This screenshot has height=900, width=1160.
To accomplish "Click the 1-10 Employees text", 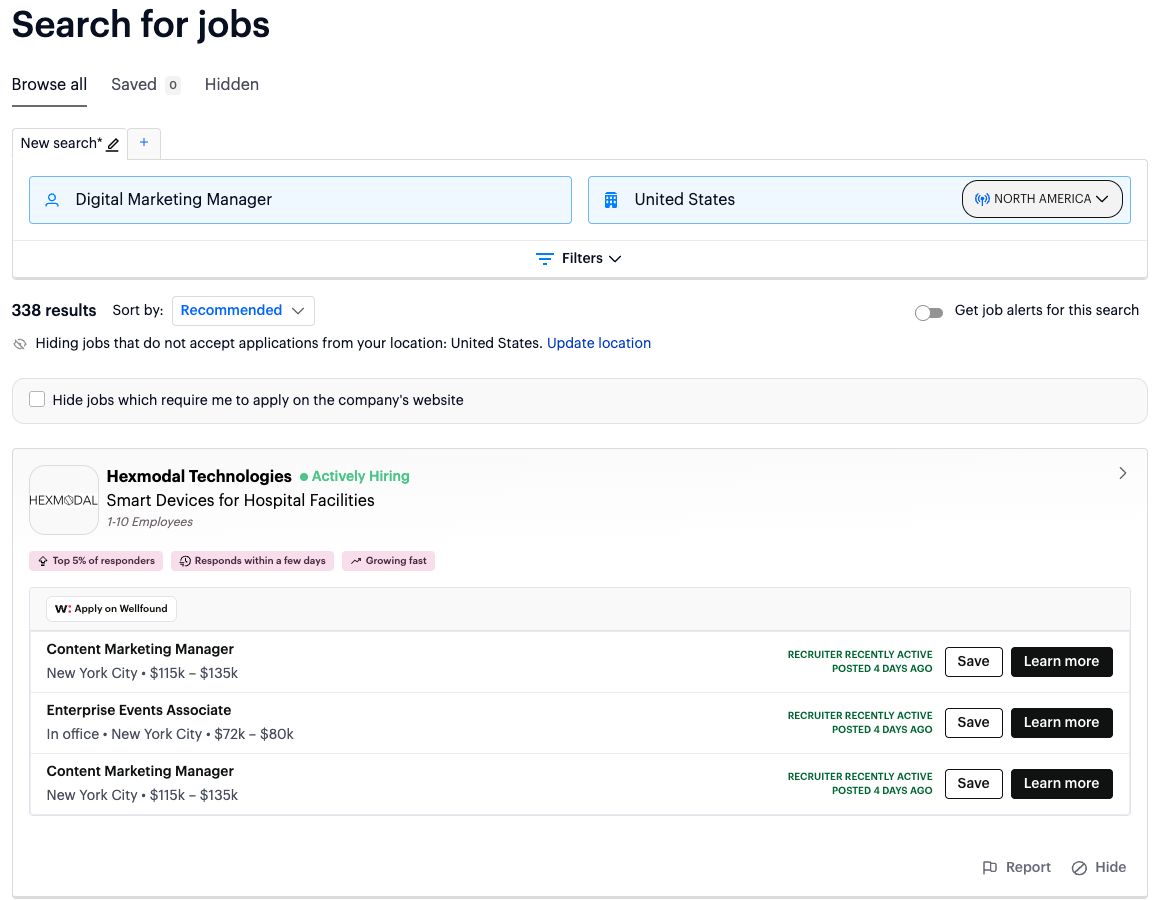I will [x=149, y=522].
